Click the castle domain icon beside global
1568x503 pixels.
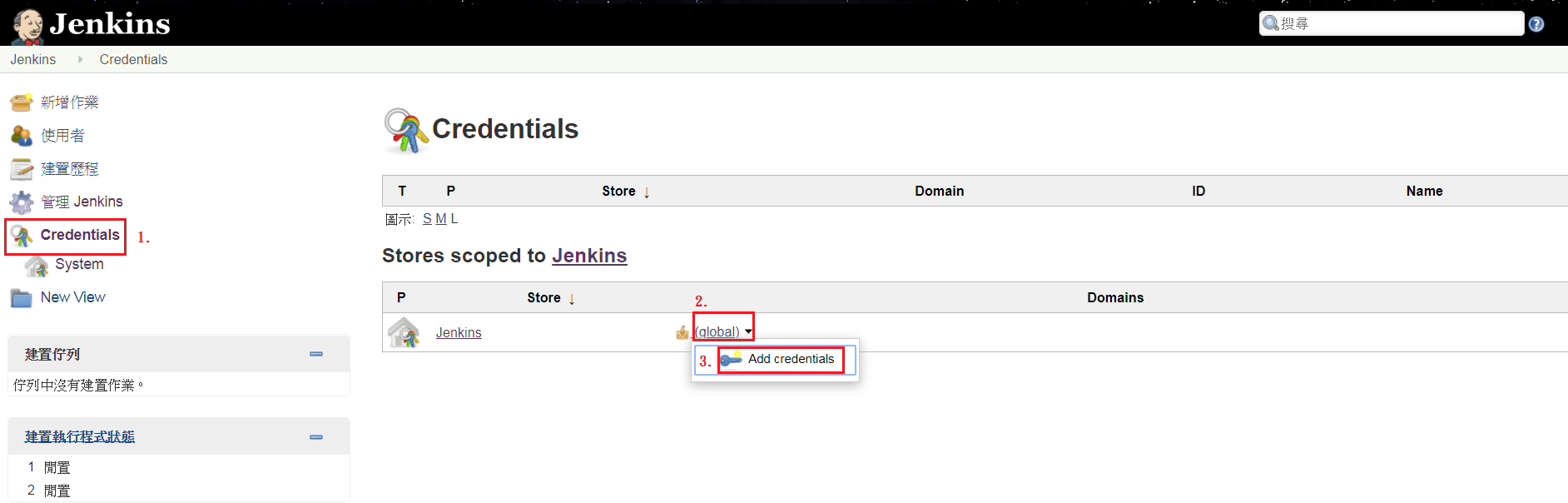coord(682,332)
